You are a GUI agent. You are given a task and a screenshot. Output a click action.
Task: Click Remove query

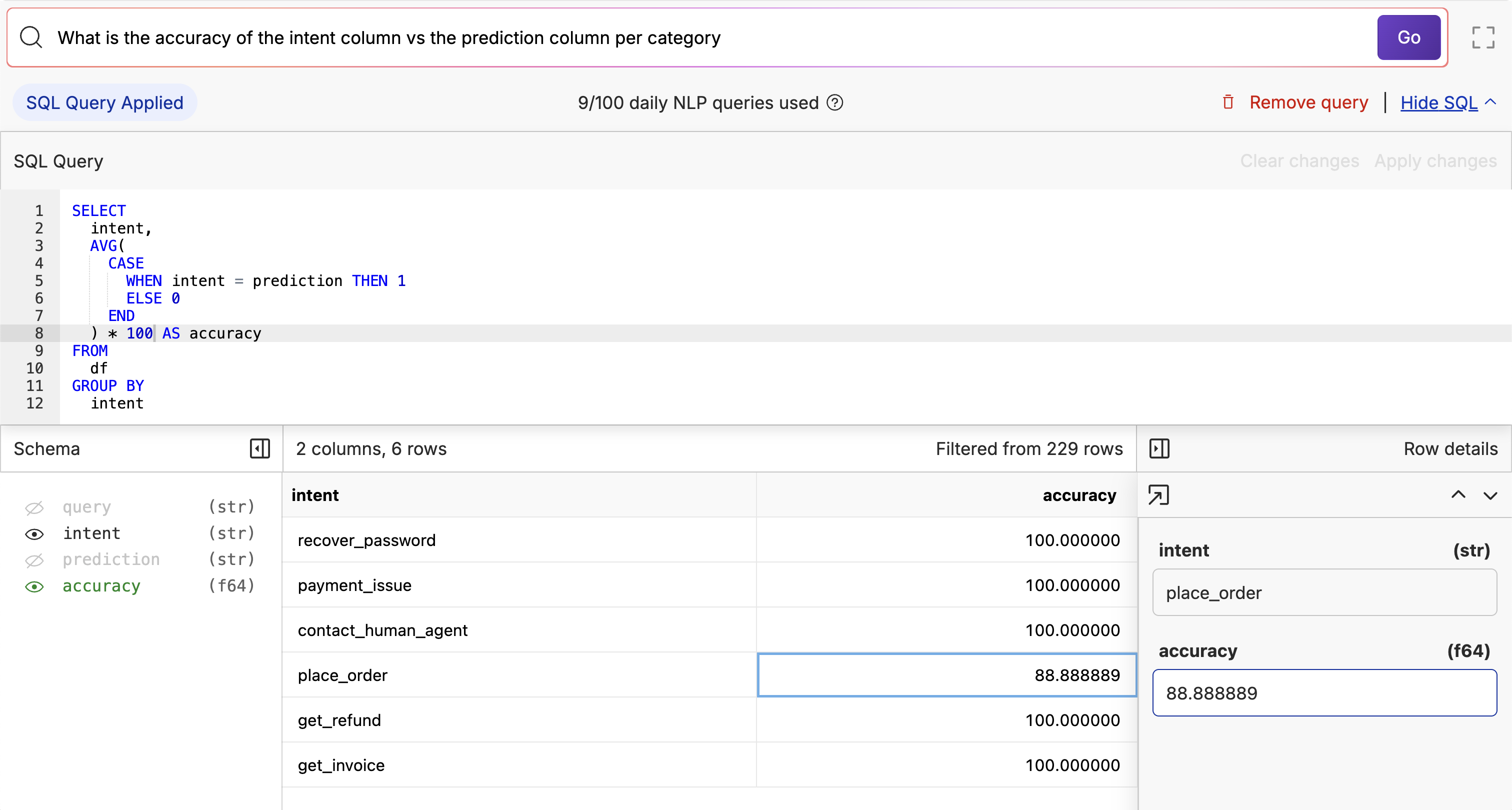pos(1308,102)
